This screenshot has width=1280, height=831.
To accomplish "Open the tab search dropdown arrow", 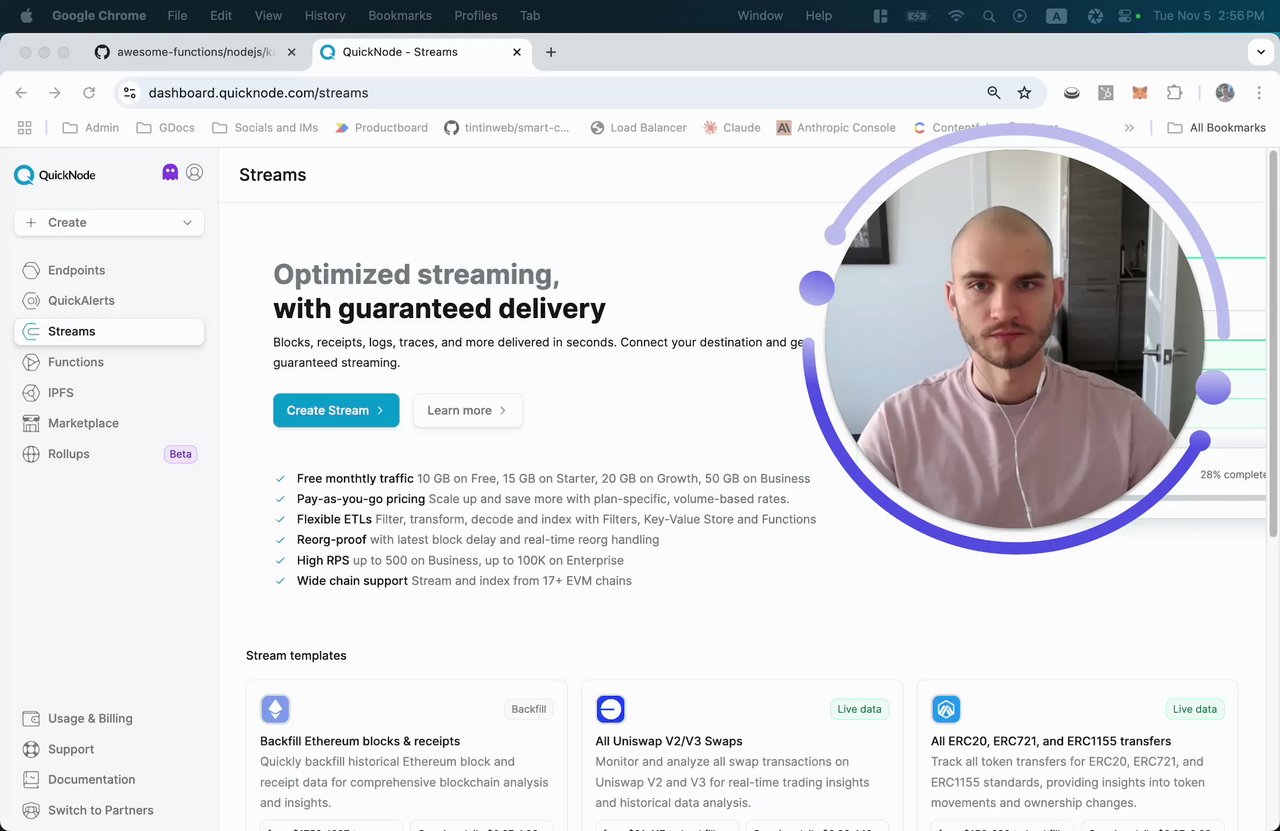I will click(x=1259, y=52).
